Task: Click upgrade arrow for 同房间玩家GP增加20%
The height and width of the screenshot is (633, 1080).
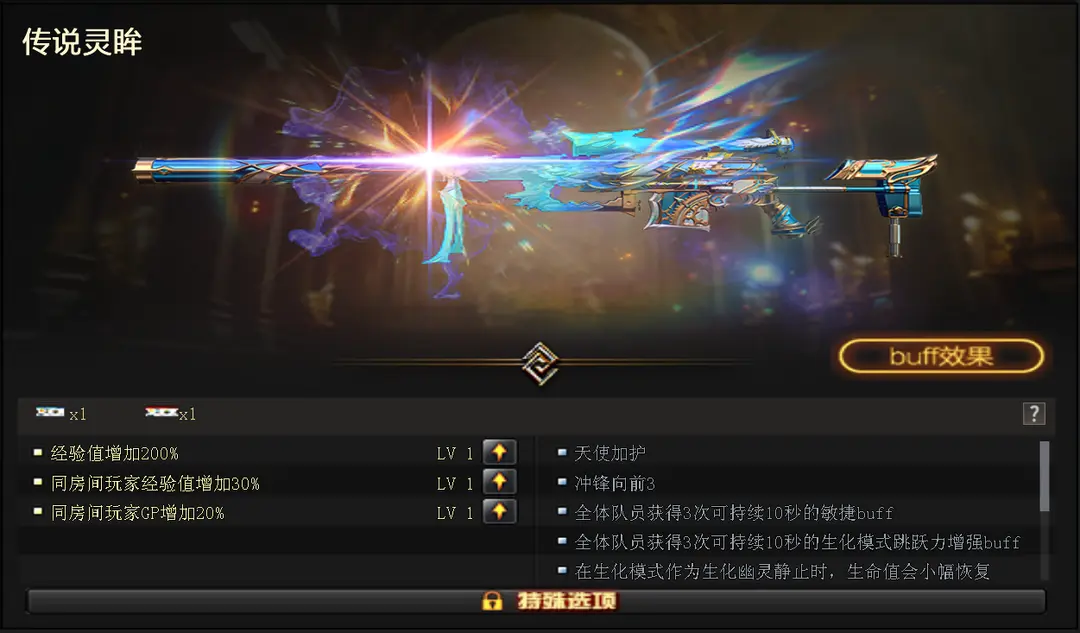Action: click(x=499, y=512)
